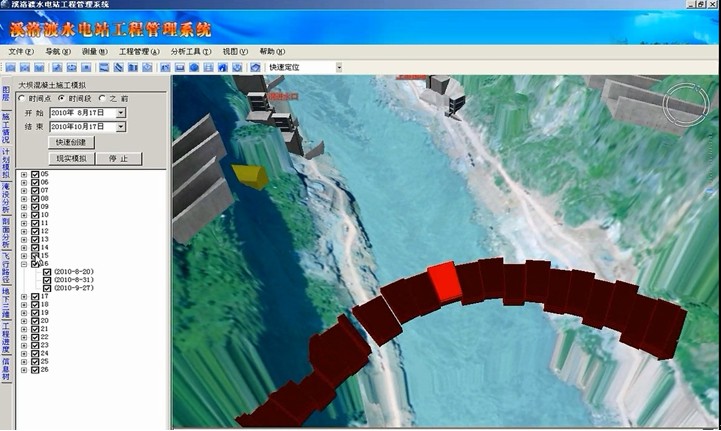This screenshot has height=431, width=721.
Task: Open the 视图(V) menu
Action: pyautogui.click(x=235, y=52)
